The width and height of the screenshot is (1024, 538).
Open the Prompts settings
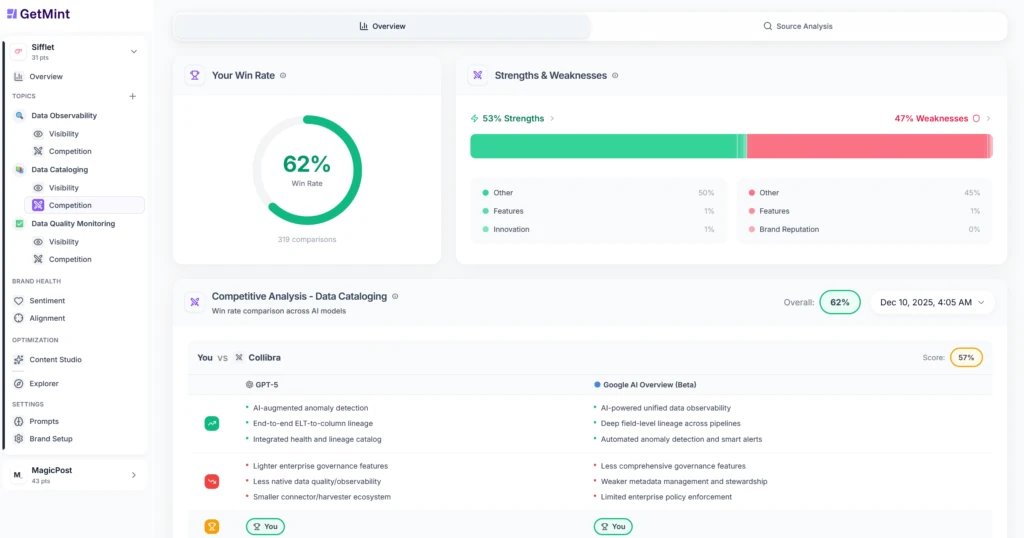pyautogui.click(x=44, y=422)
